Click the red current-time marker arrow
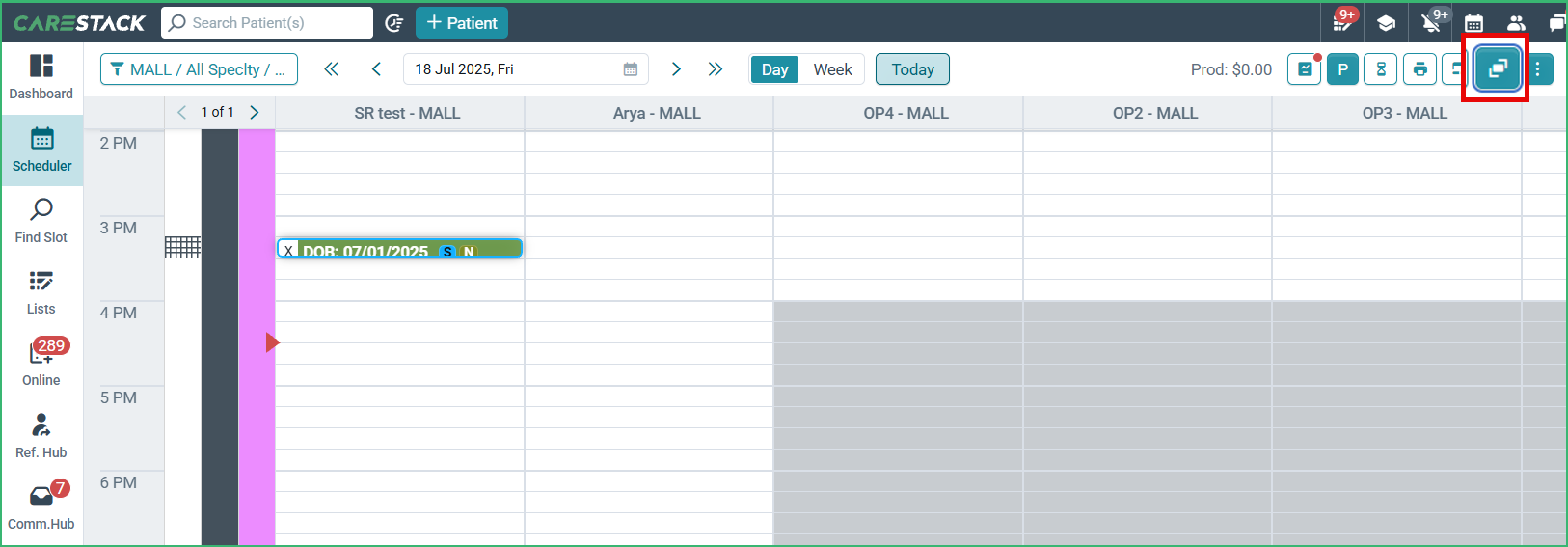1568x547 pixels. point(272,342)
